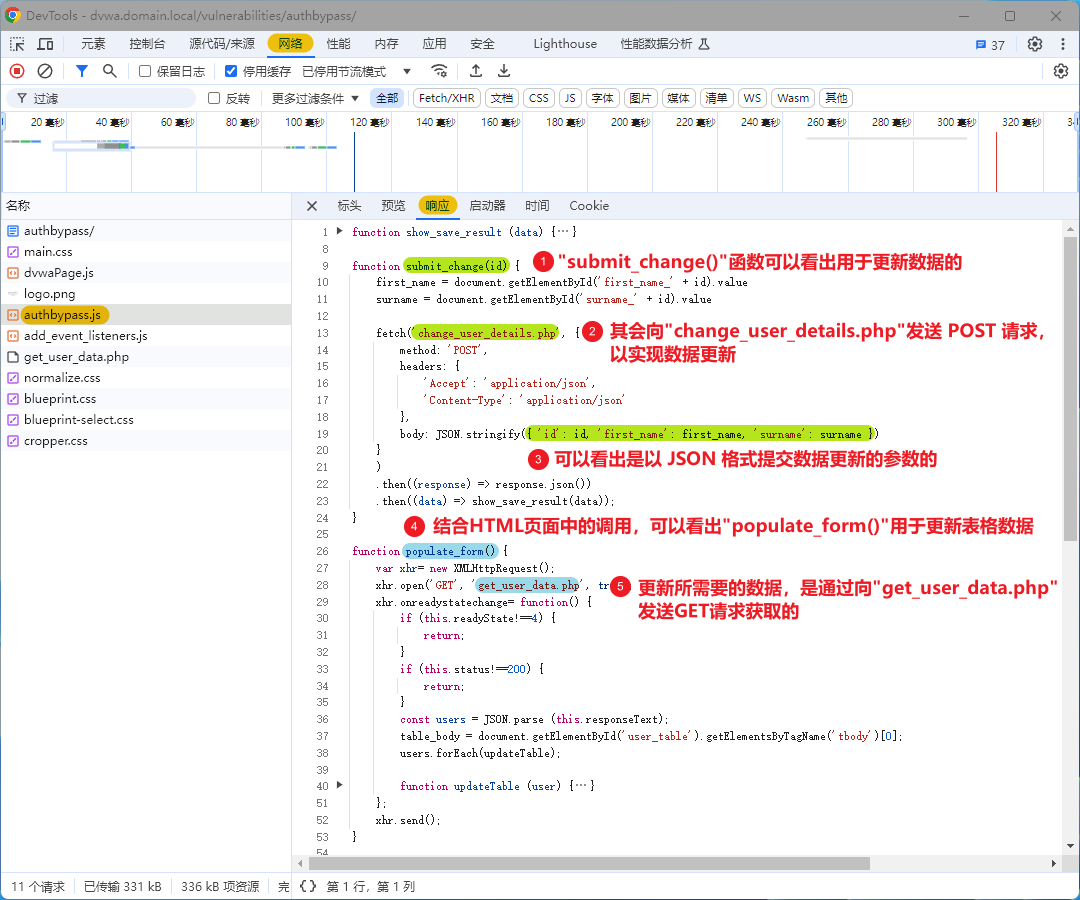Open network search magnifier
This screenshot has width=1080, height=900.
pos(110,71)
